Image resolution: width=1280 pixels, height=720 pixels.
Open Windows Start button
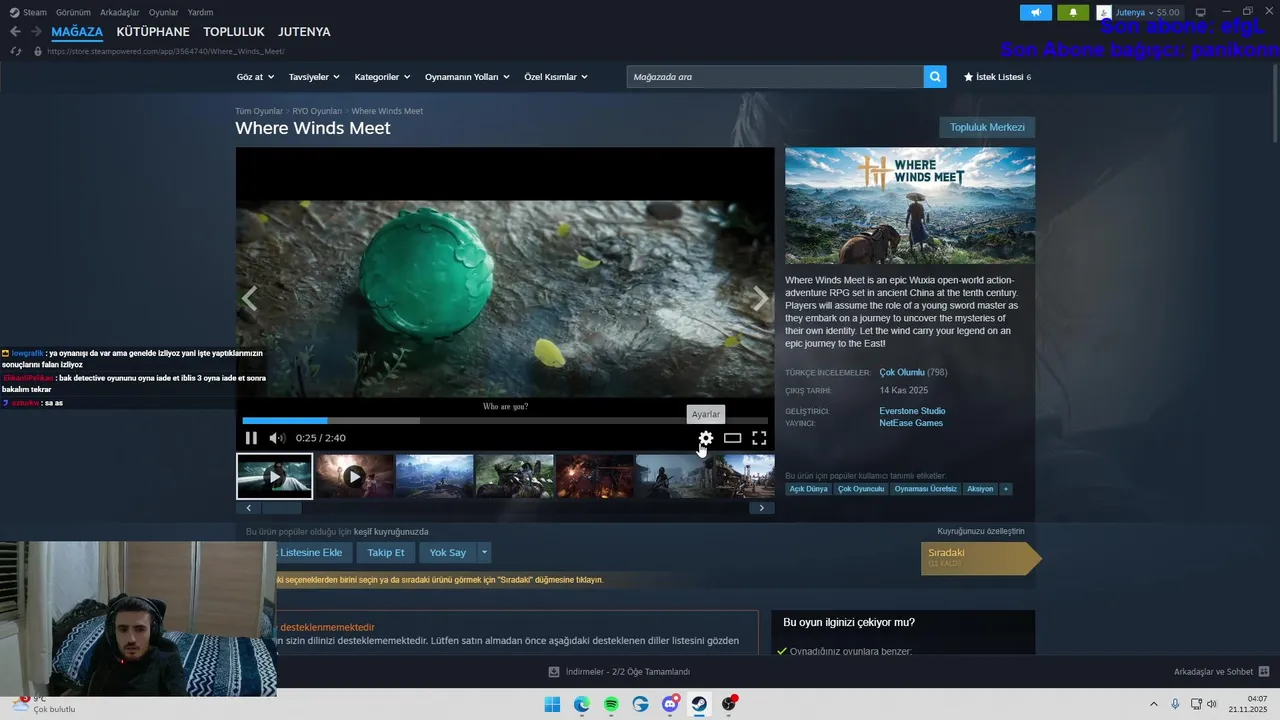coord(552,704)
